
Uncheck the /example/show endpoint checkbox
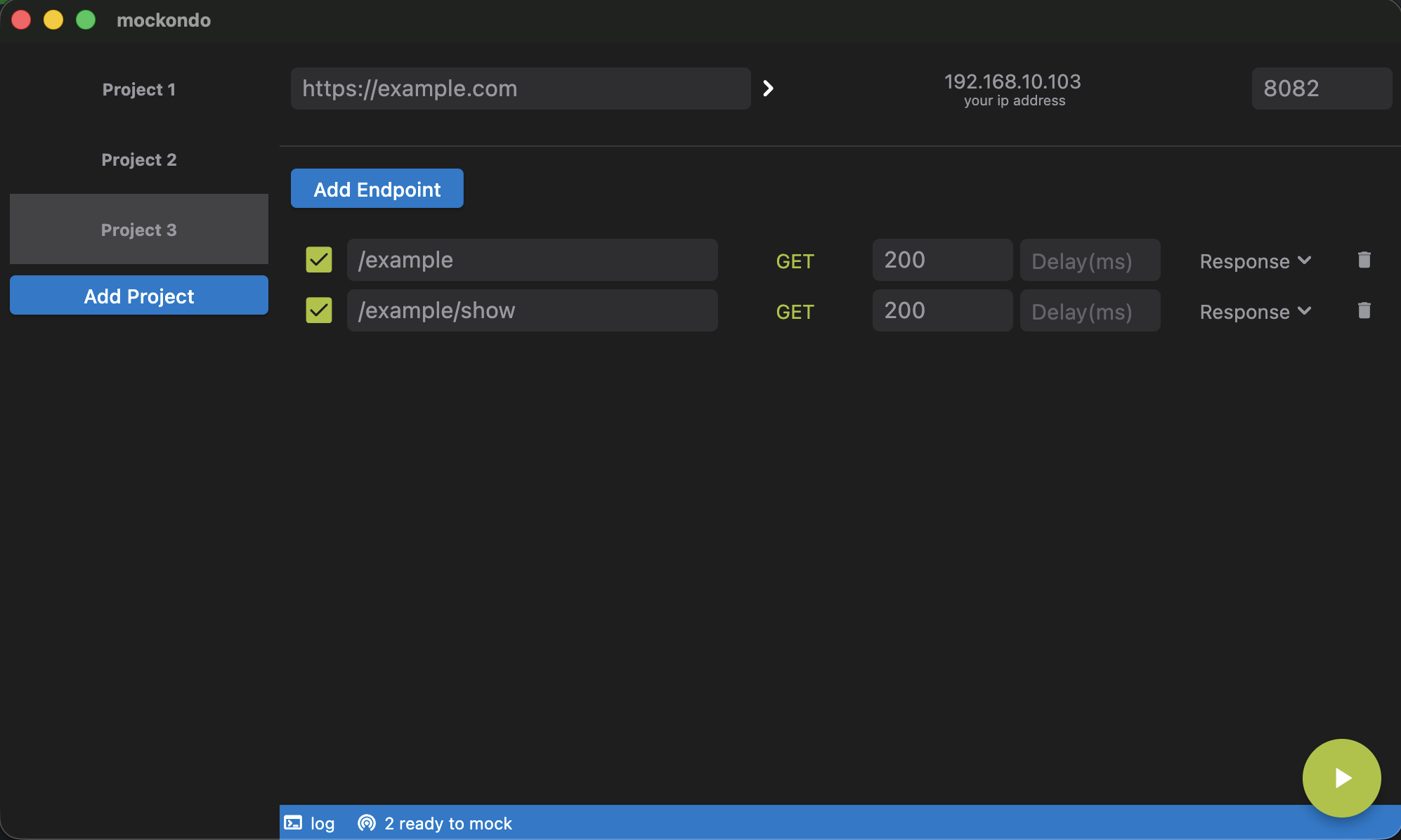(x=319, y=310)
